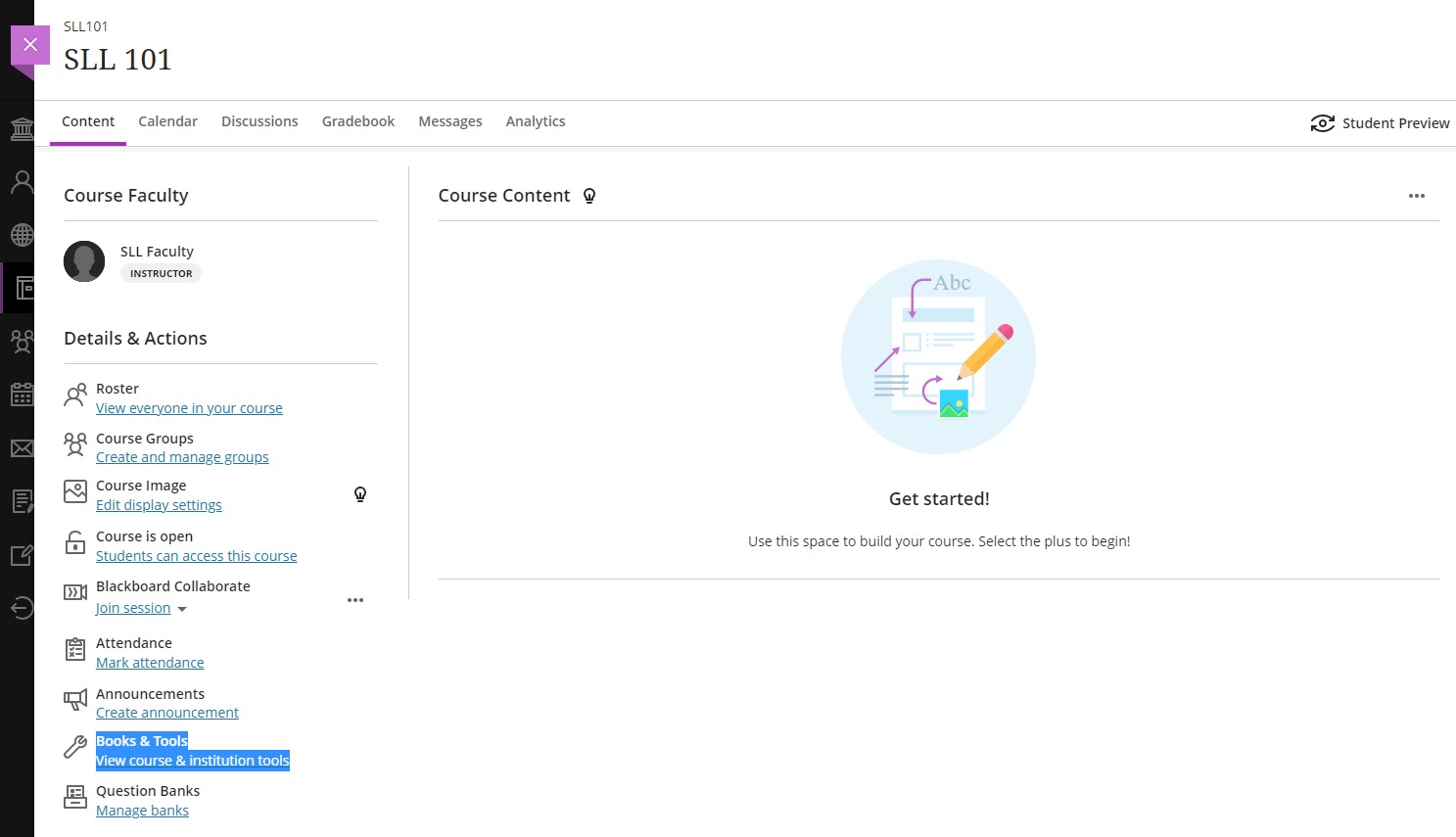Open the Activity Stream globe icon
The width and height of the screenshot is (1456, 837).
coord(22,235)
